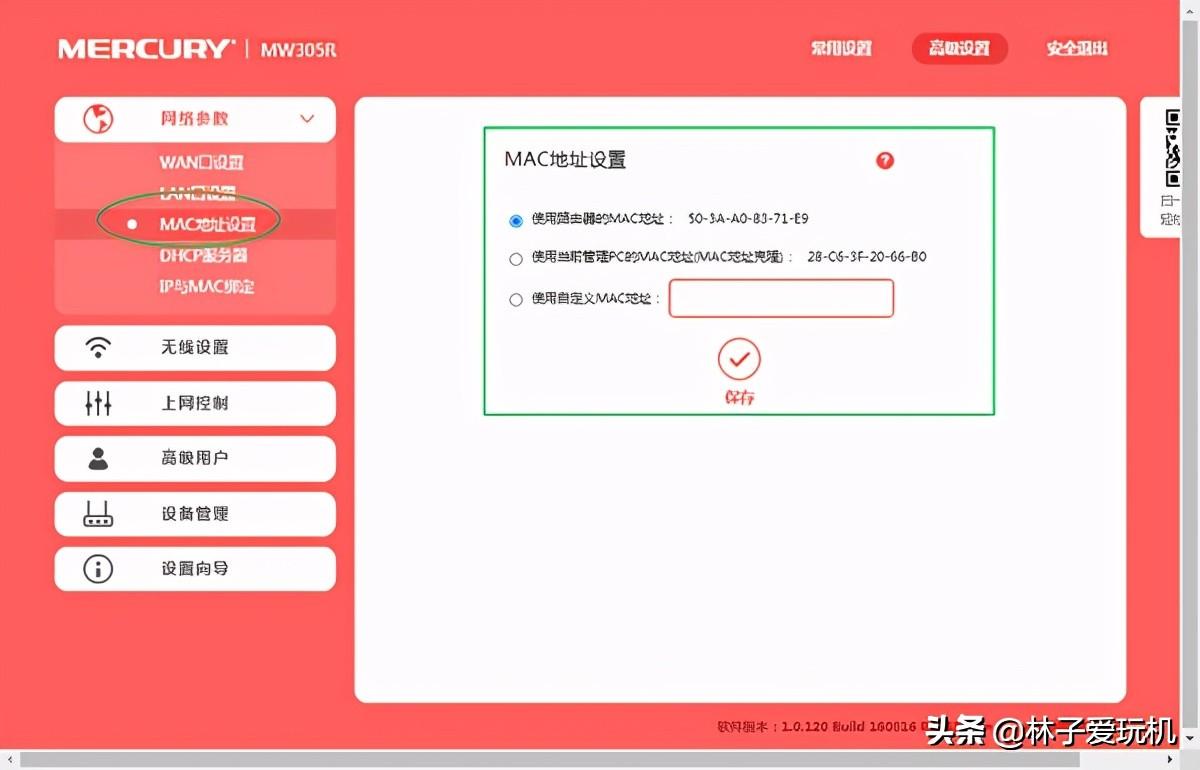1200x770 pixels.
Task: Click the Wi-Fi icon for 无线设置
Action: coord(98,347)
